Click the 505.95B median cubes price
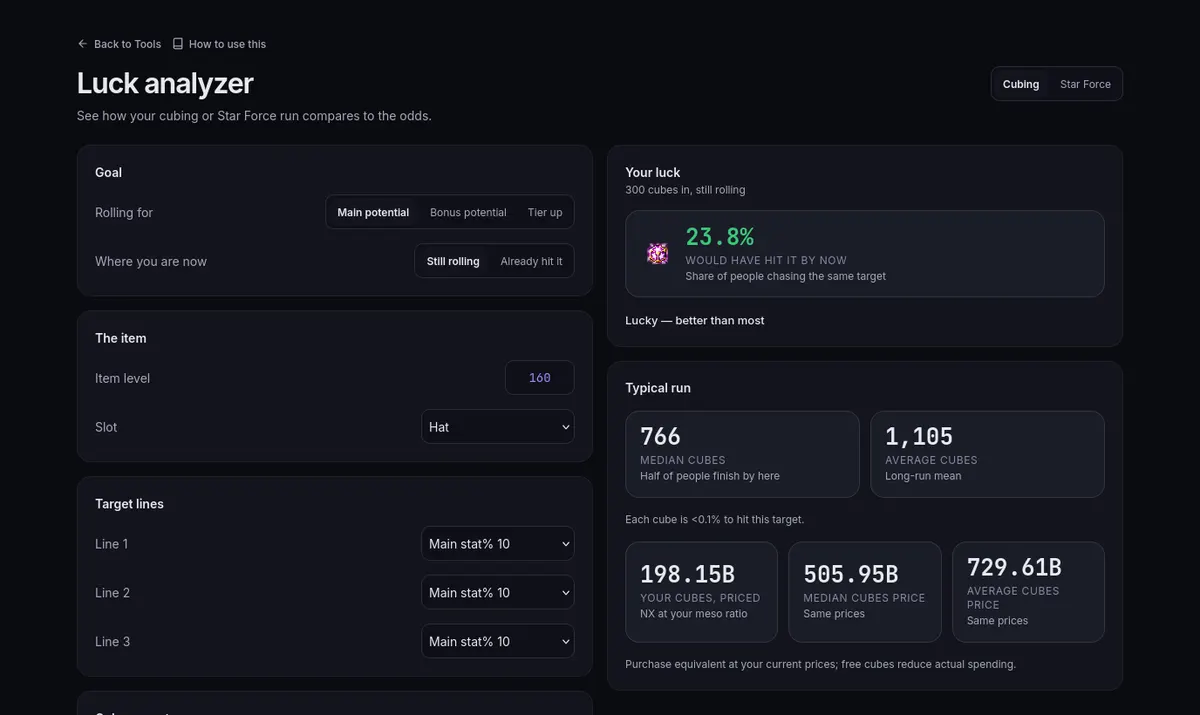The height and width of the screenshot is (715, 1200). click(851, 574)
